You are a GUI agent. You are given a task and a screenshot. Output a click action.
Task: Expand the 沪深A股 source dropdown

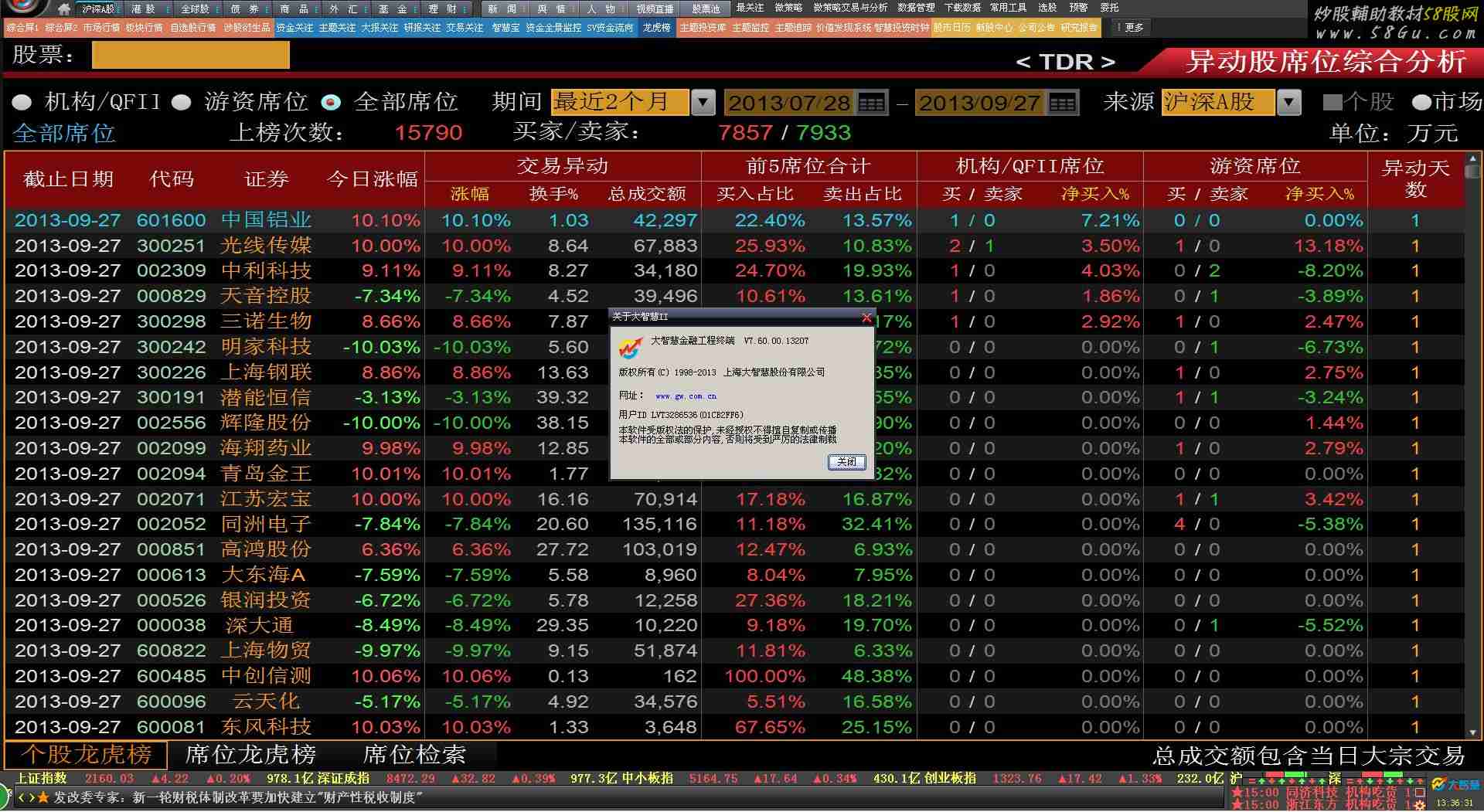coord(1289,103)
